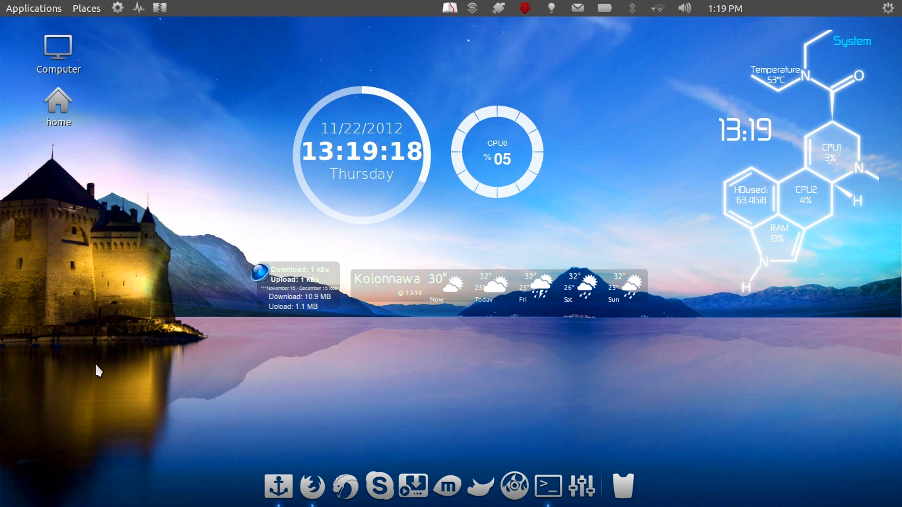The width and height of the screenshot is (902, 507).
Task: Click the cyan 'System' label
Action: click(x=852, y=41)
